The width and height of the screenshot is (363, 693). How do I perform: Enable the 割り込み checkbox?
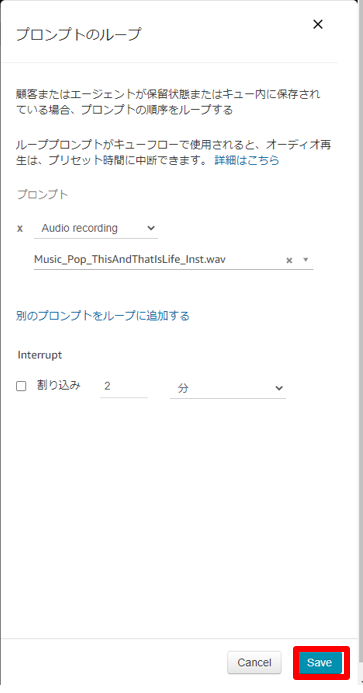tap(21, 386)
